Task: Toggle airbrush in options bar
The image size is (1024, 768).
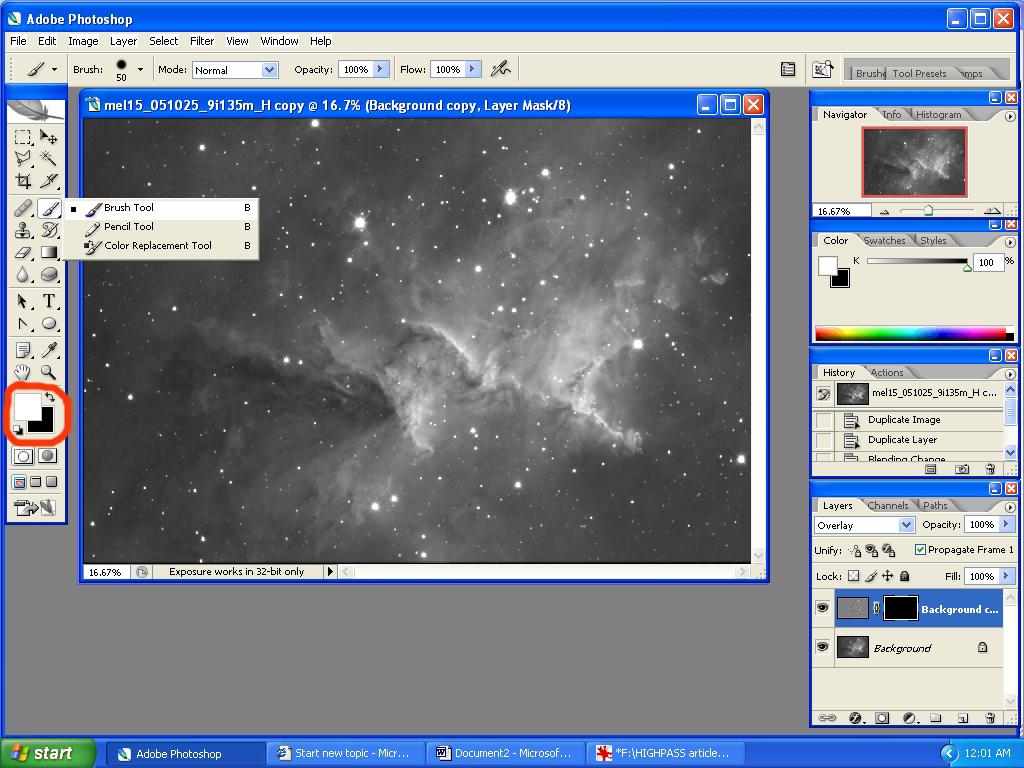Action: pyautogui.click(x=501, y=69)
